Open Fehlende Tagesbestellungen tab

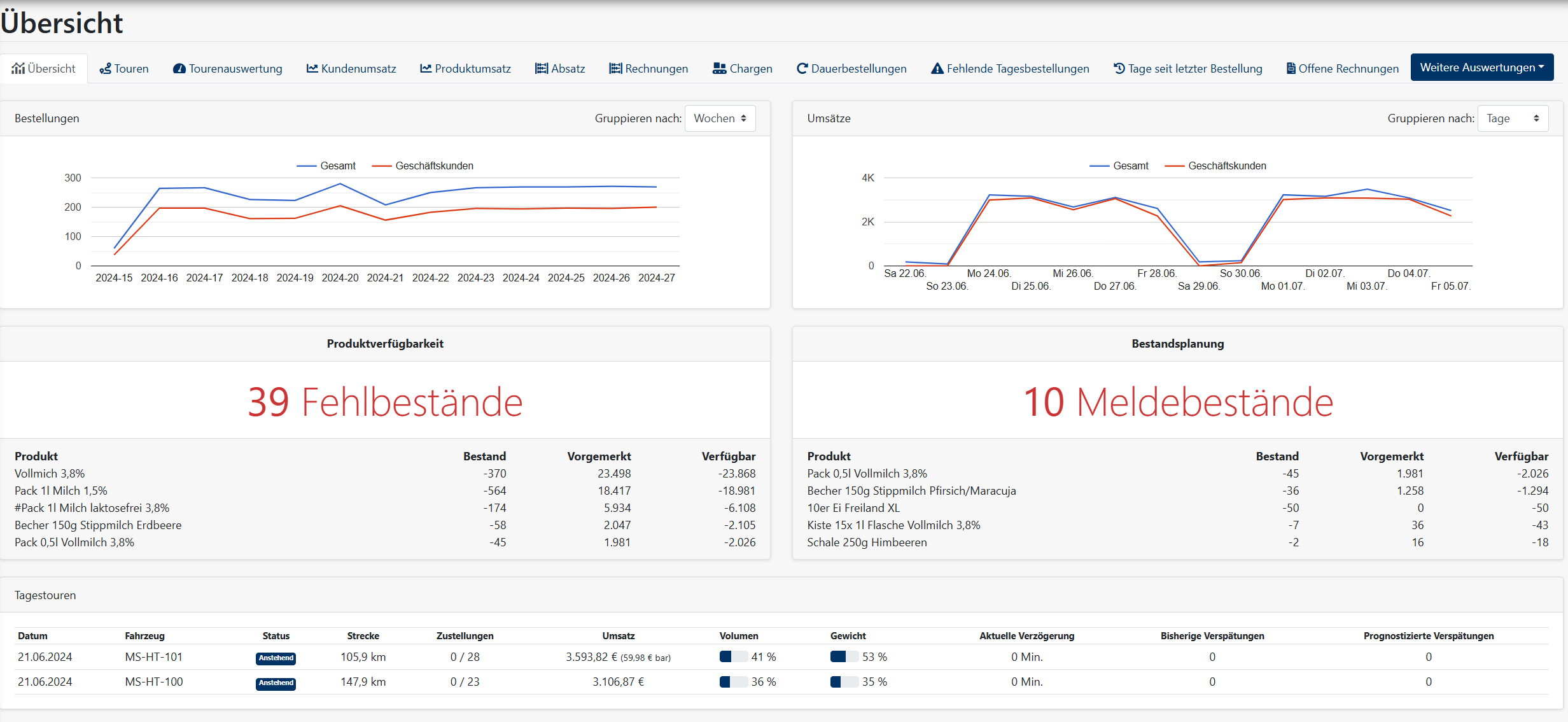click(1010, 69)
